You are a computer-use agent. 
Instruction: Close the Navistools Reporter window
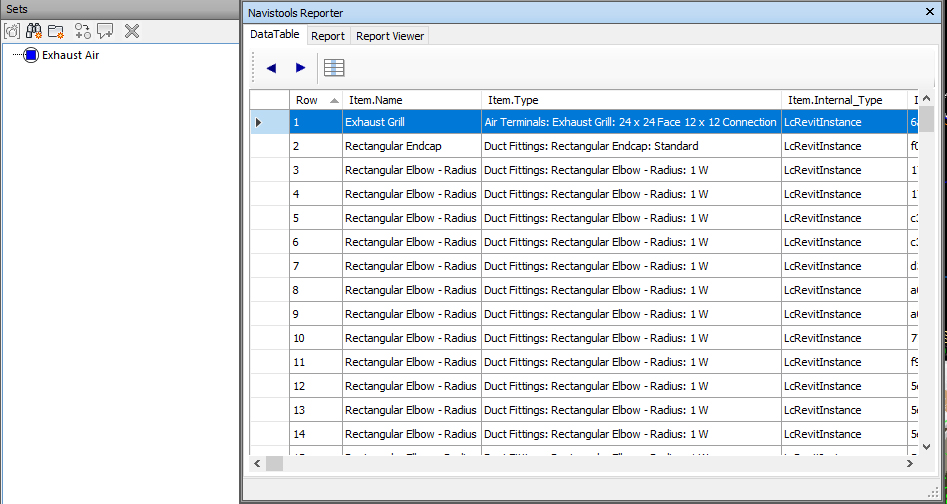(x=929, y=11)
